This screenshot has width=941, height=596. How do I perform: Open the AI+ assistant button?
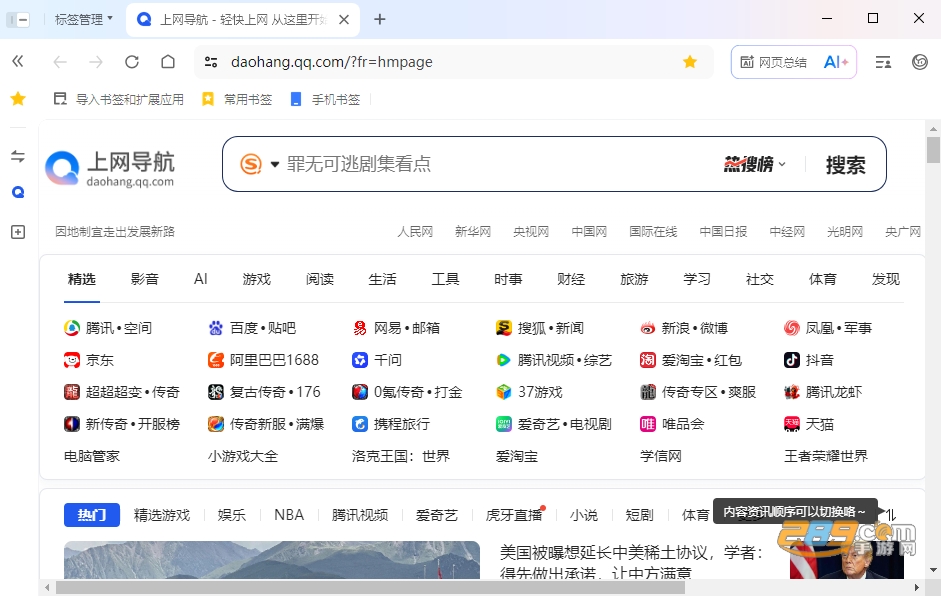[x=835, y=62]
